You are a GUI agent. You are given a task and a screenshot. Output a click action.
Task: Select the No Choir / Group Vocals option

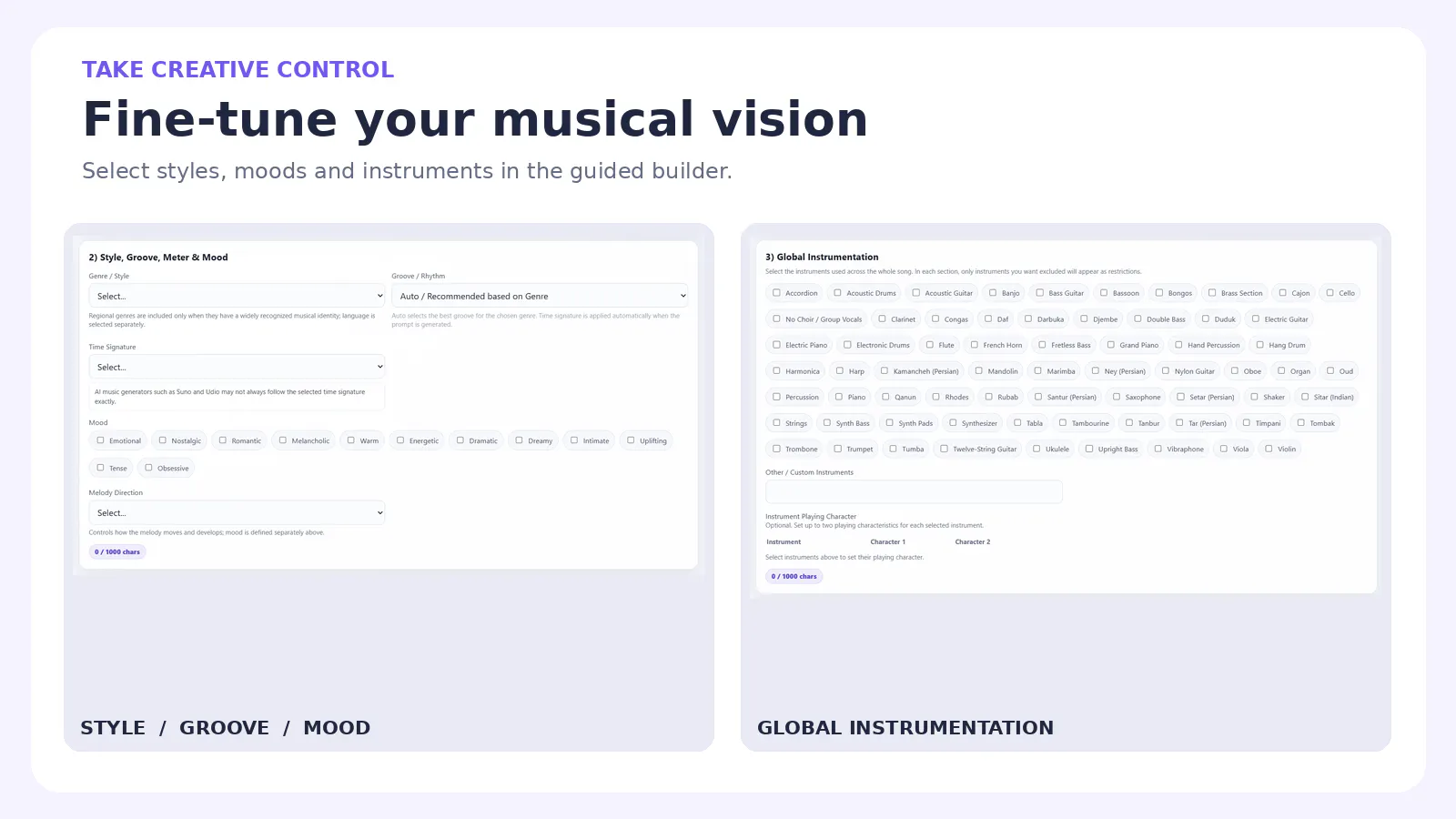click(x=777, y=318)
